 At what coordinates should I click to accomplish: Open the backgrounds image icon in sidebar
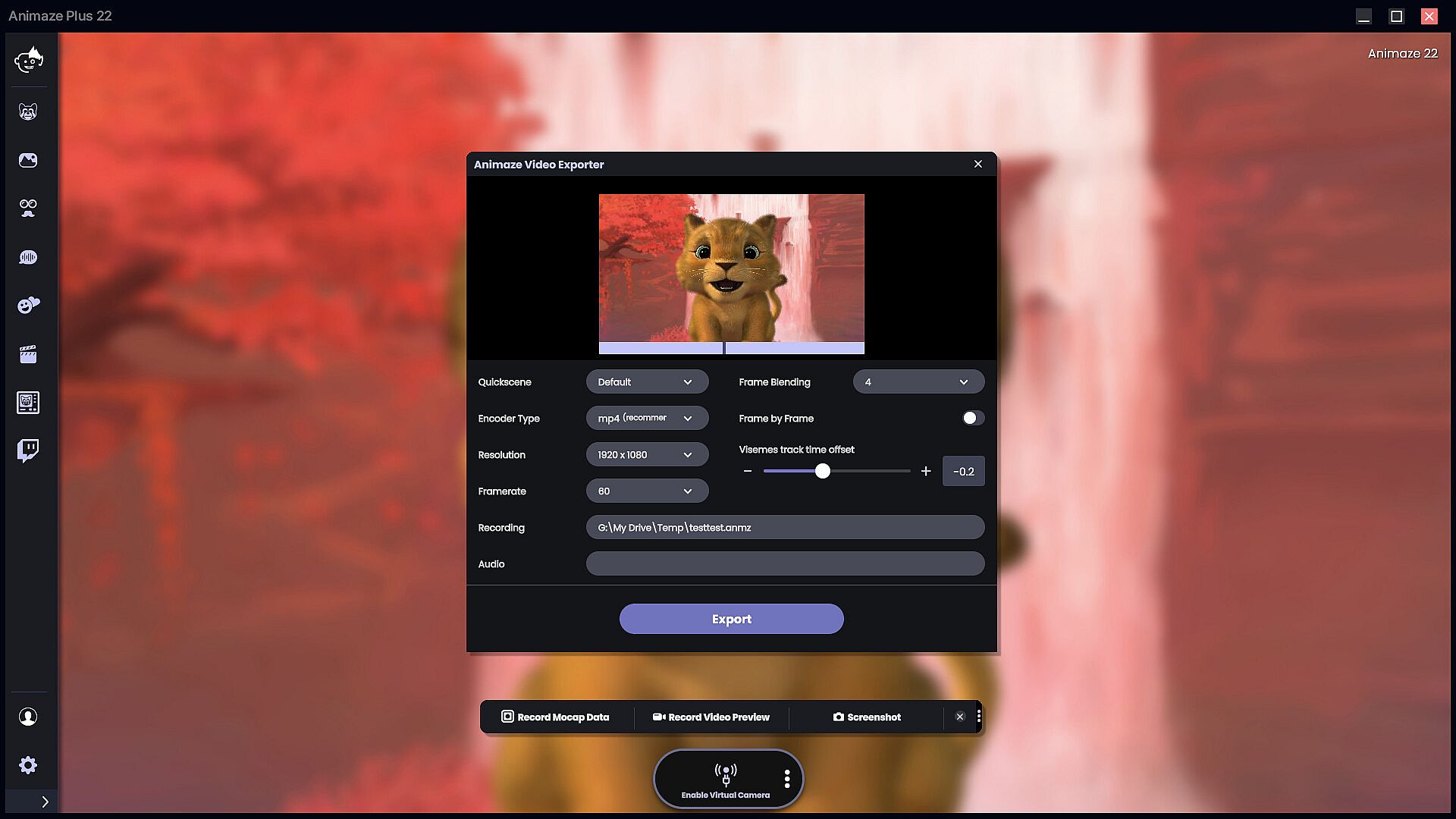[28, 160]
